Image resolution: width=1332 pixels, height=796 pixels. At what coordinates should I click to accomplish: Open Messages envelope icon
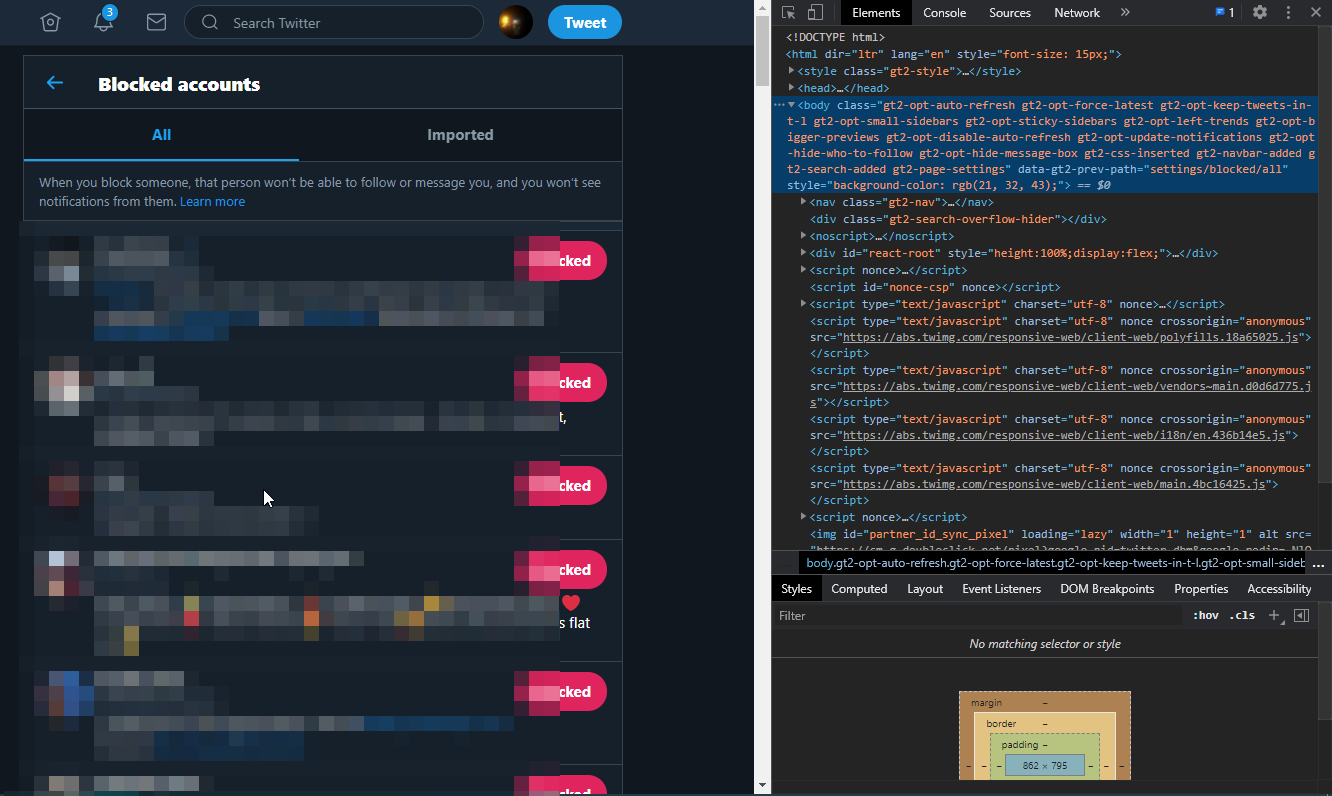click(x=156, y=22)
